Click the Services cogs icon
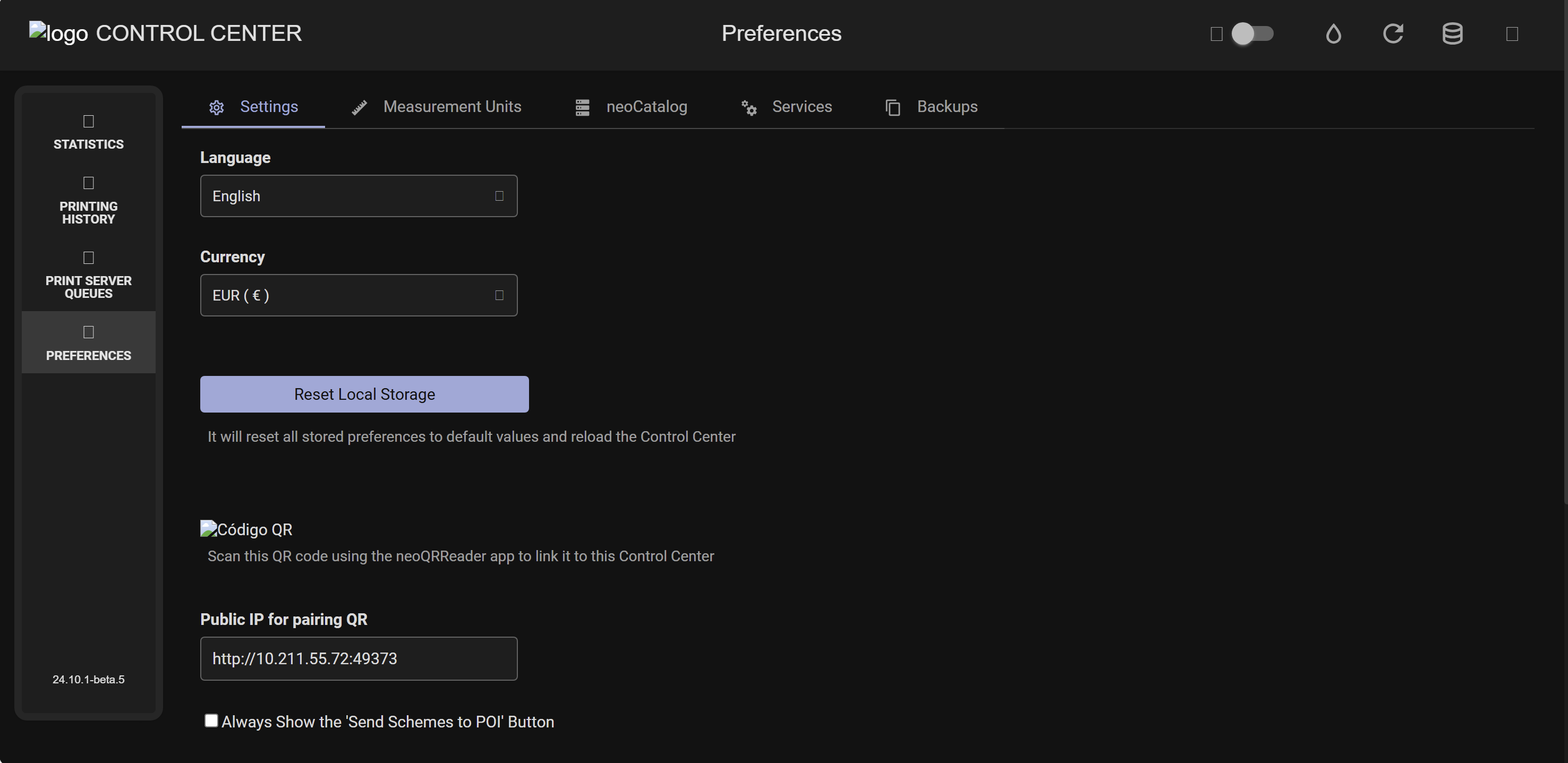Viewport: 1568px width, 763px height. 749,108
